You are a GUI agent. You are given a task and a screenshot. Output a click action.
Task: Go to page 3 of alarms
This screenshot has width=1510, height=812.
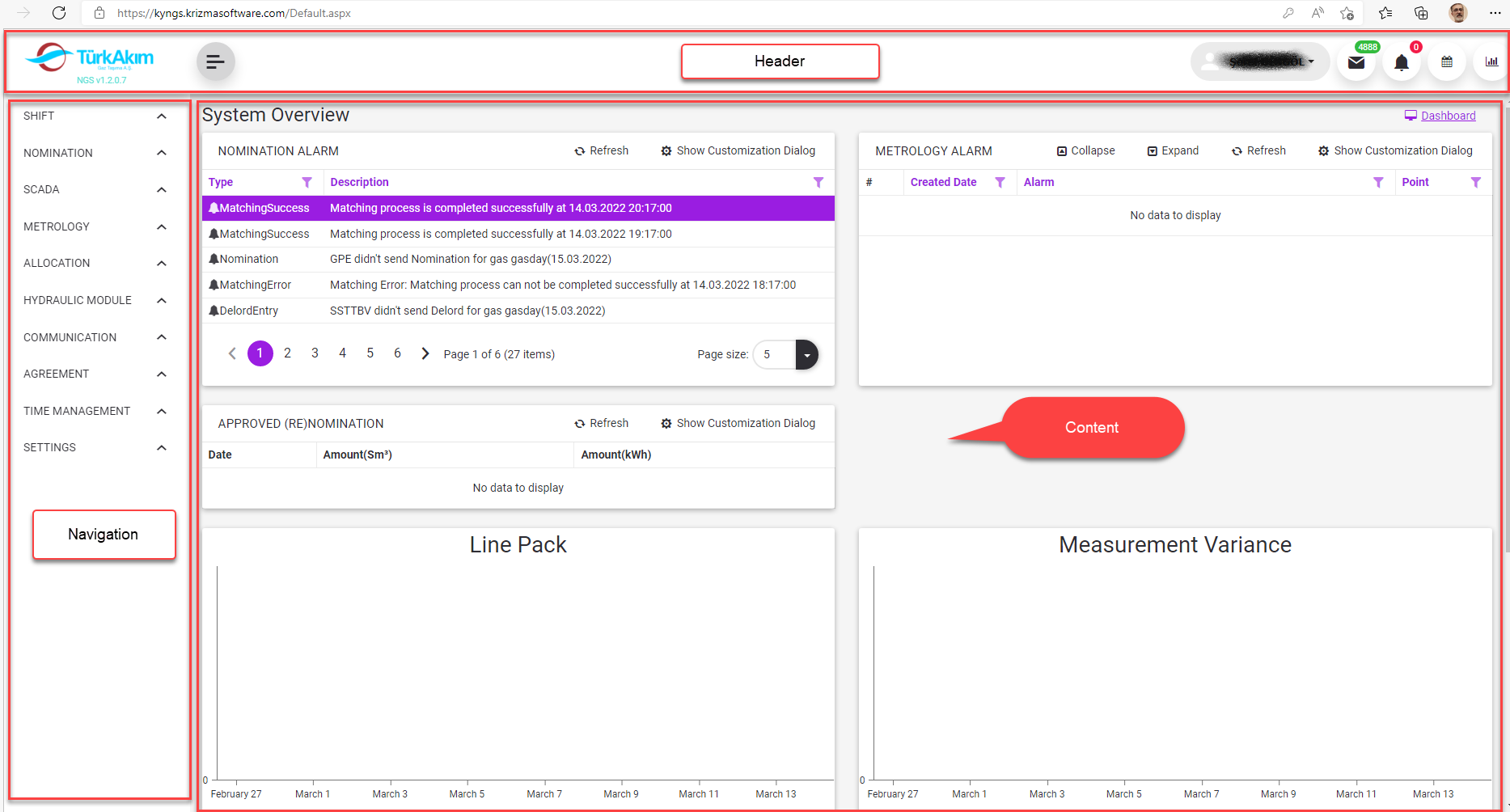(x=315, y=353)
